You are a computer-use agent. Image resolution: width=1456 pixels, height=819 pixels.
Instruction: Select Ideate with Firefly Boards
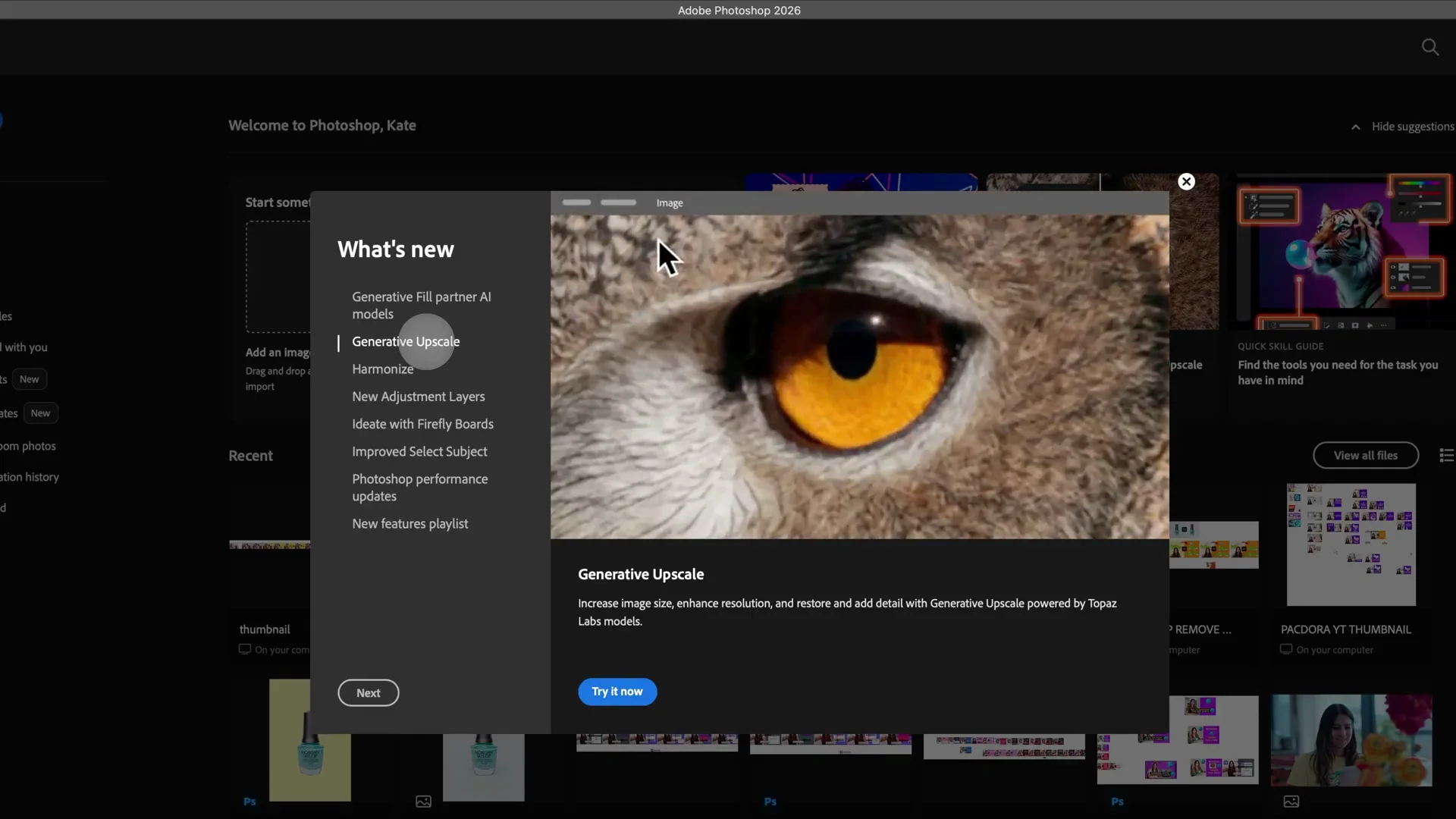point(422,424)
